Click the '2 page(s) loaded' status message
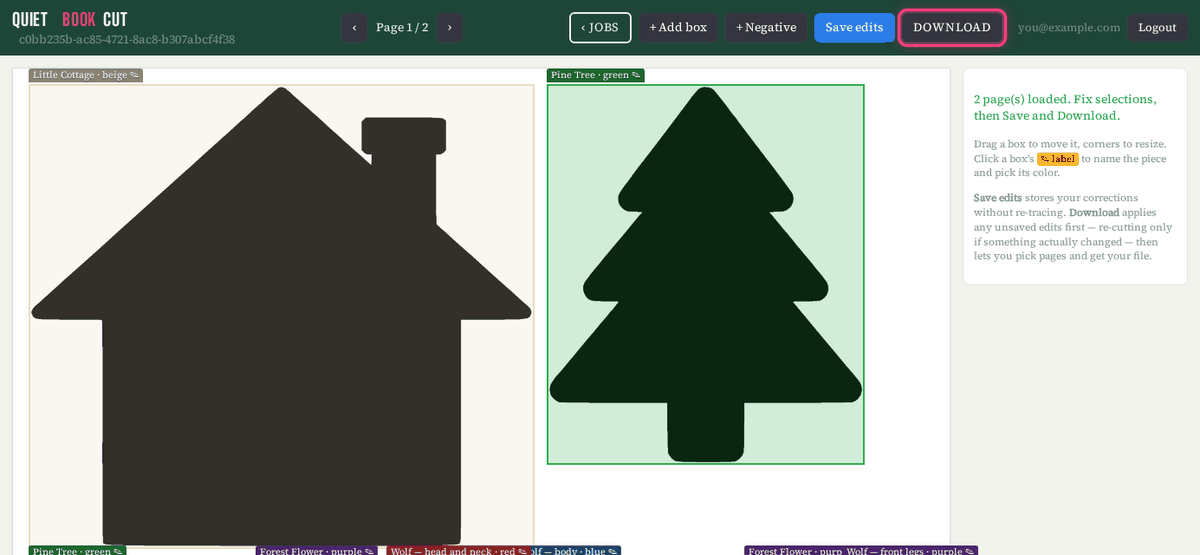The image size is (1200, 555). [1065, 107]
